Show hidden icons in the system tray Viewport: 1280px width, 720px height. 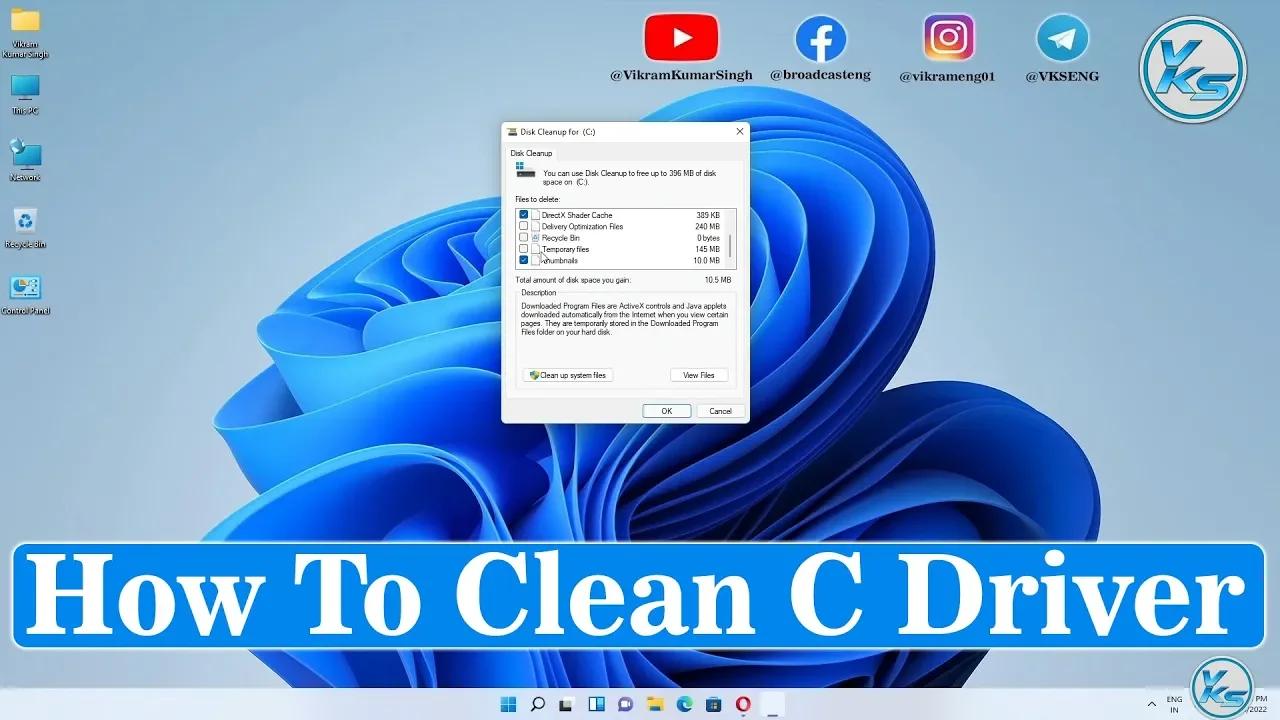coord(1152,704)
